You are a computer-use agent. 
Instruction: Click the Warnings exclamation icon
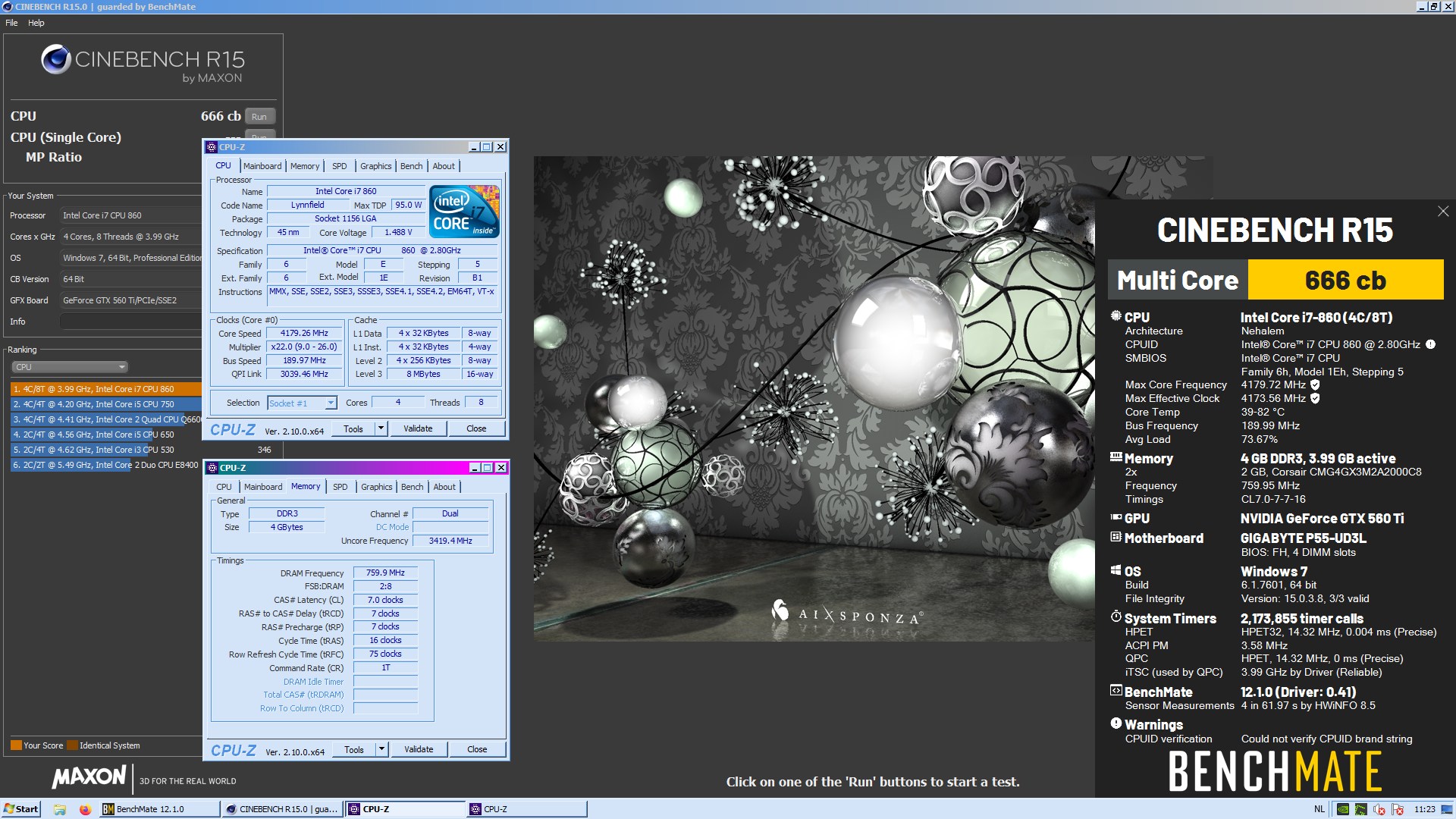click(1116, 723)
